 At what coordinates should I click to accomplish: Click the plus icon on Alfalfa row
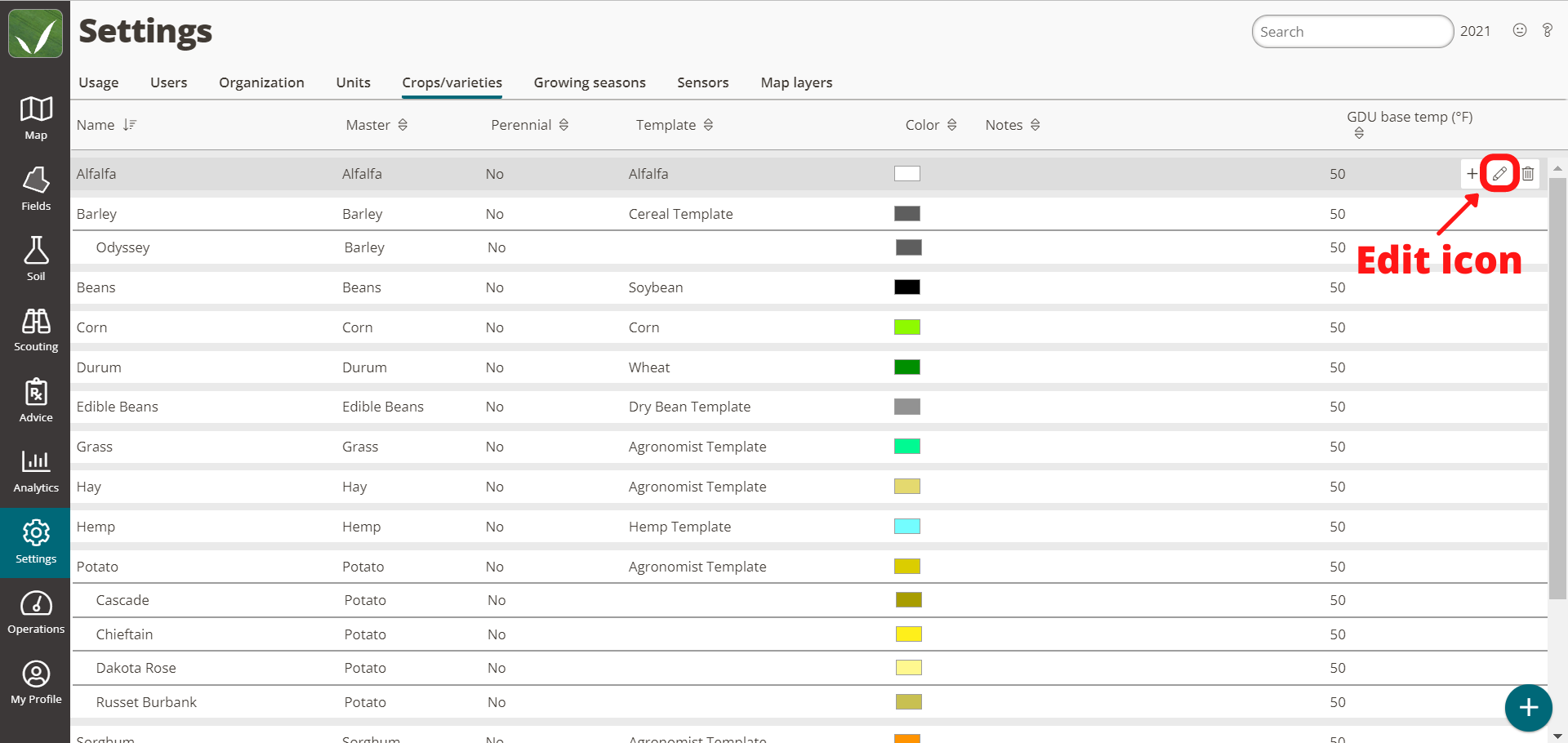tap(1472, 173)
